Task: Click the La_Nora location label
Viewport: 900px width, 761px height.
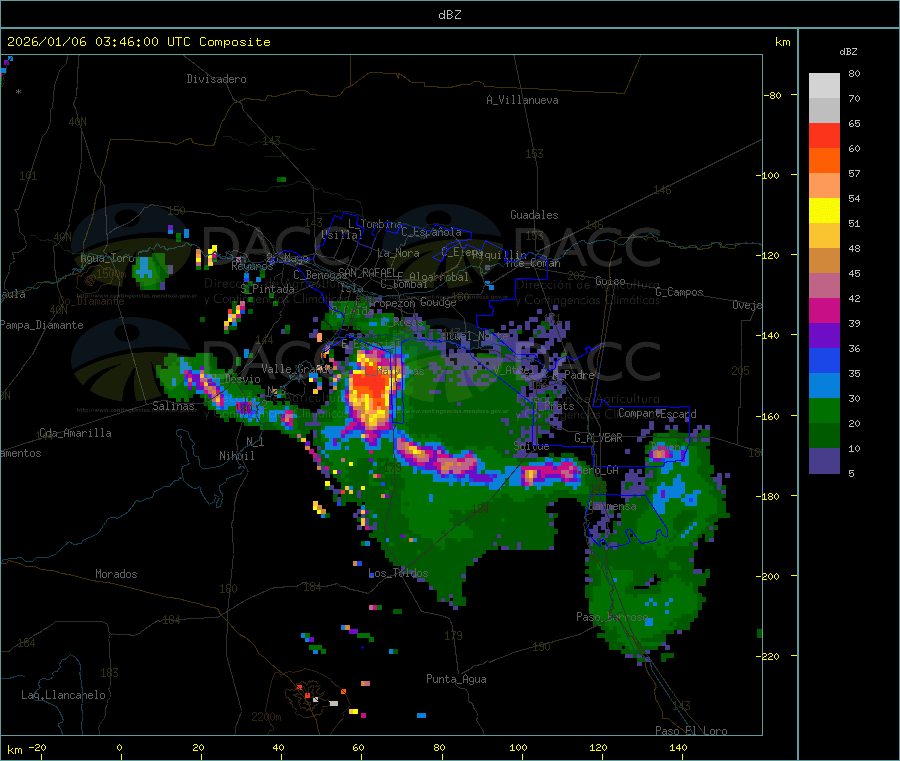Action: (x=398, y=253)
